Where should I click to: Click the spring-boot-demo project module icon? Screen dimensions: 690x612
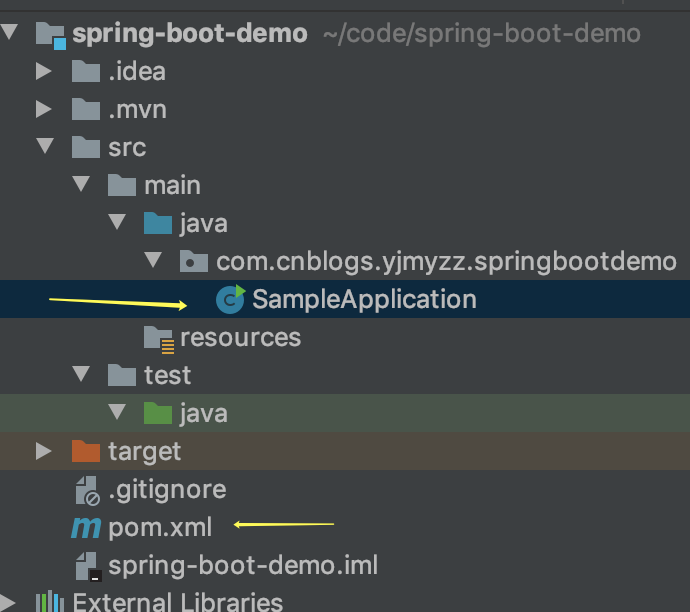[51, 35]
